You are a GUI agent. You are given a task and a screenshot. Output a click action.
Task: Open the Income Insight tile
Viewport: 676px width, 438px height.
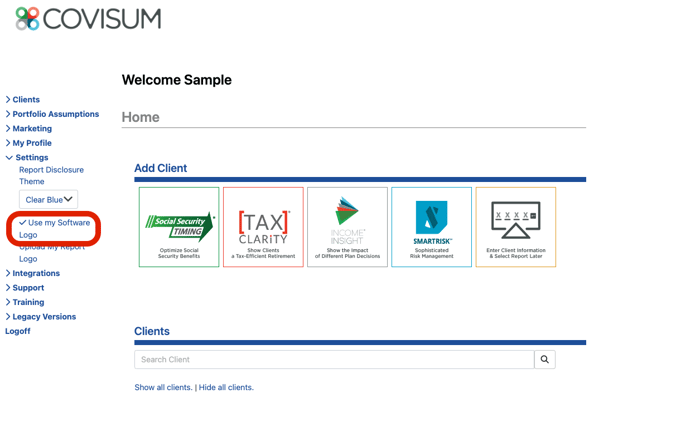click(x=347, y=227)
